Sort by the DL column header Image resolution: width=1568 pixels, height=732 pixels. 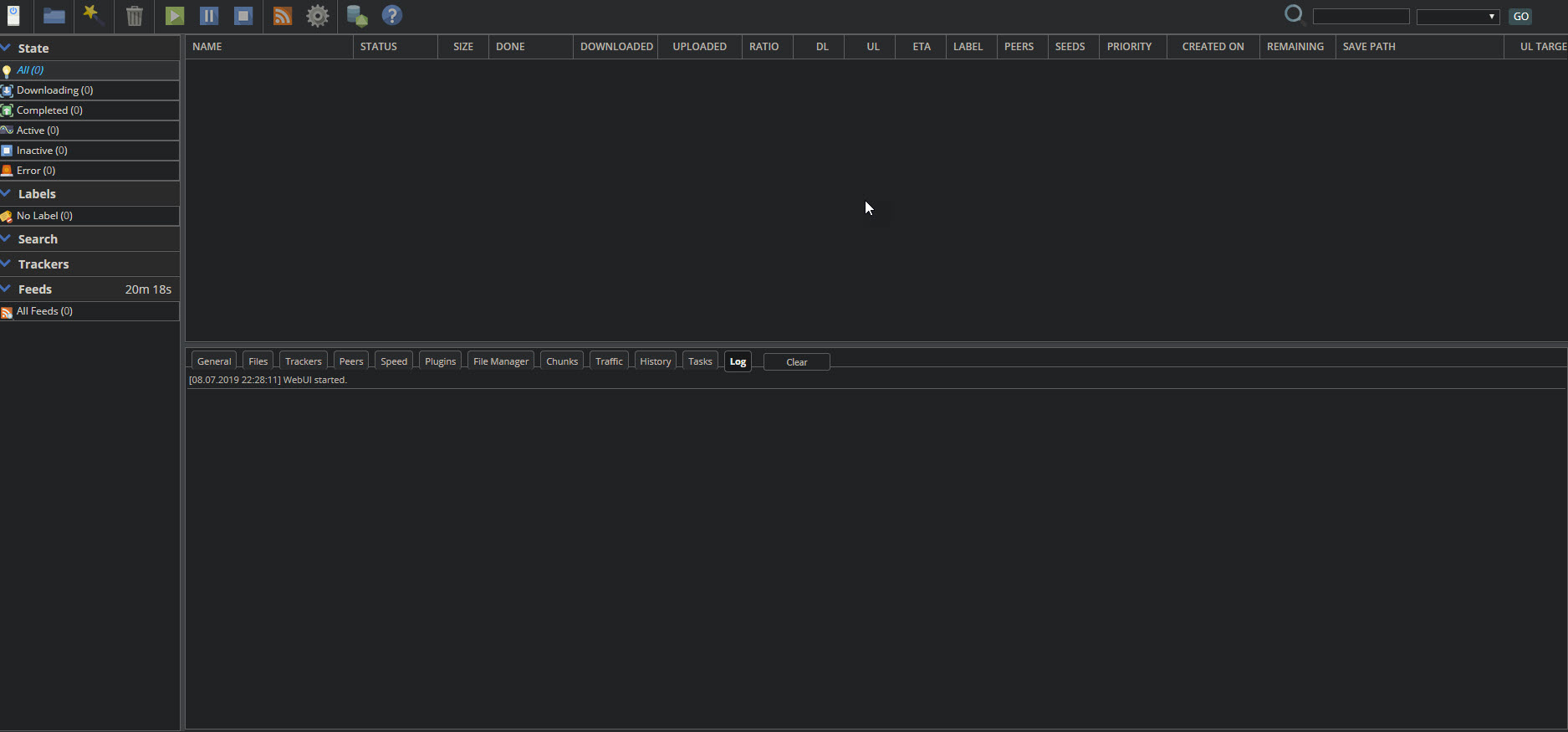click(819, 47)
